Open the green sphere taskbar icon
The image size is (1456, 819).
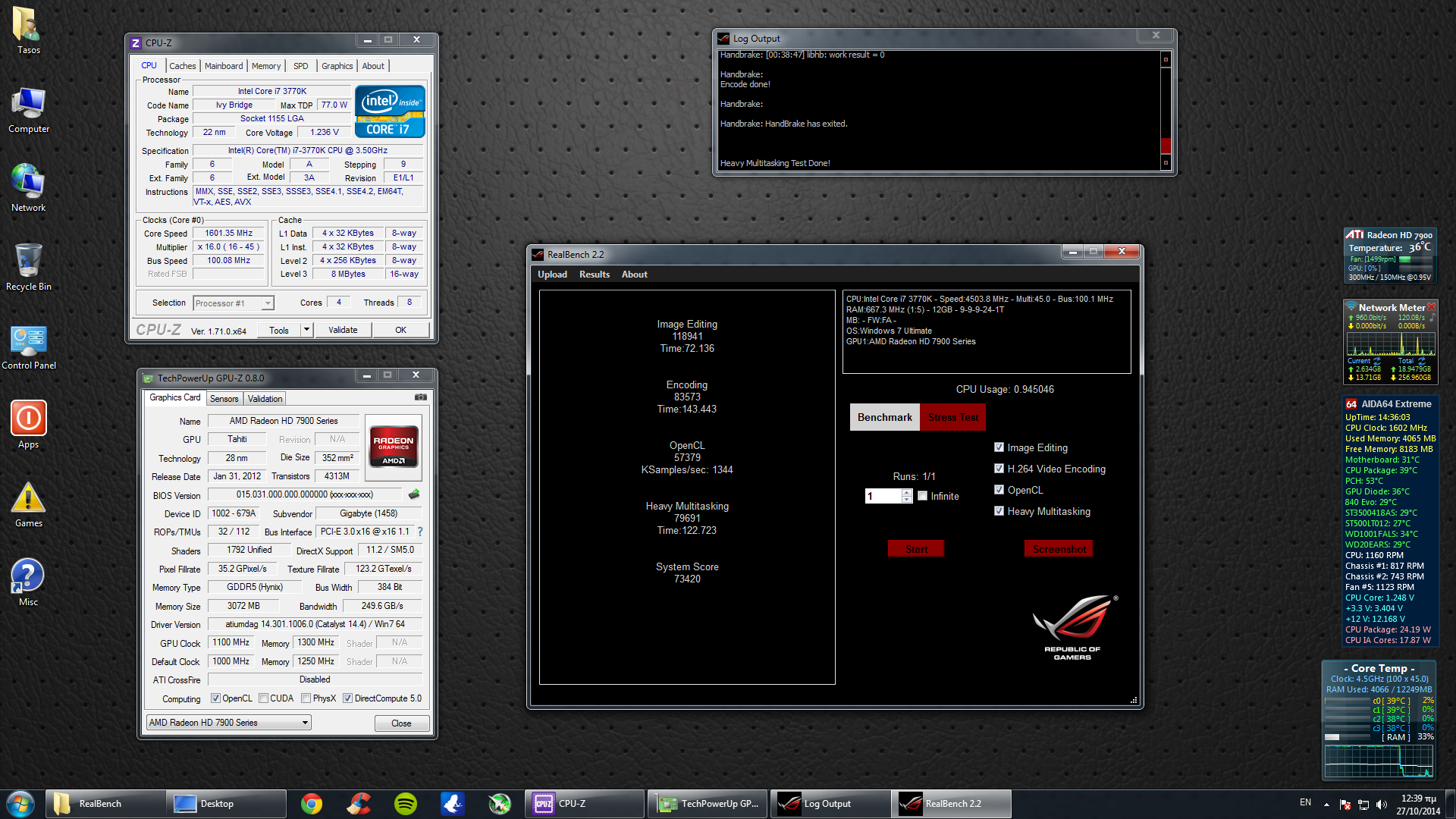pos(500,804)
